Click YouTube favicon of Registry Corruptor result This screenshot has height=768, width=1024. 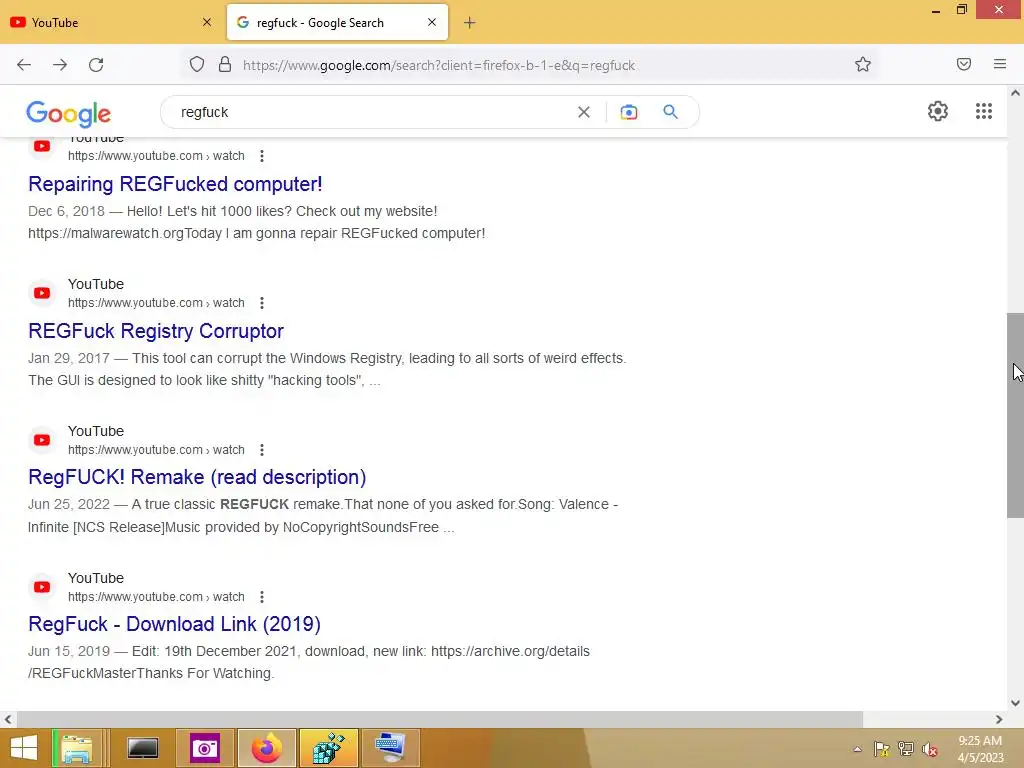[42, 293]
